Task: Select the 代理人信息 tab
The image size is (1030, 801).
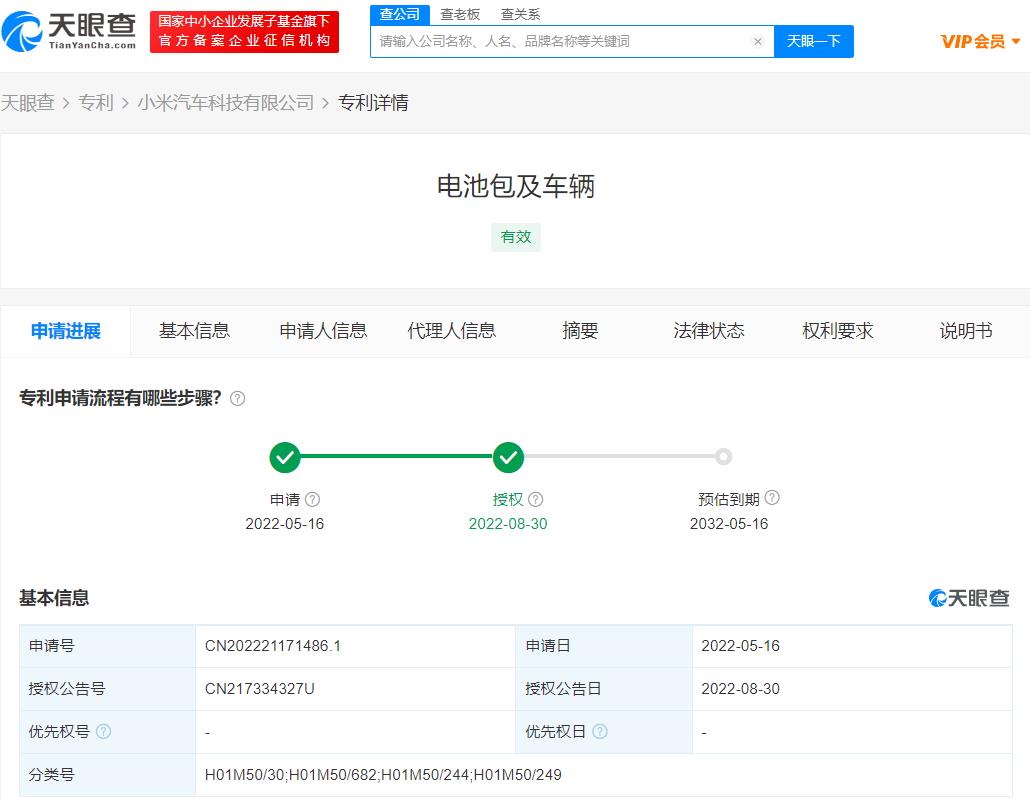Action: click(452, 331)
